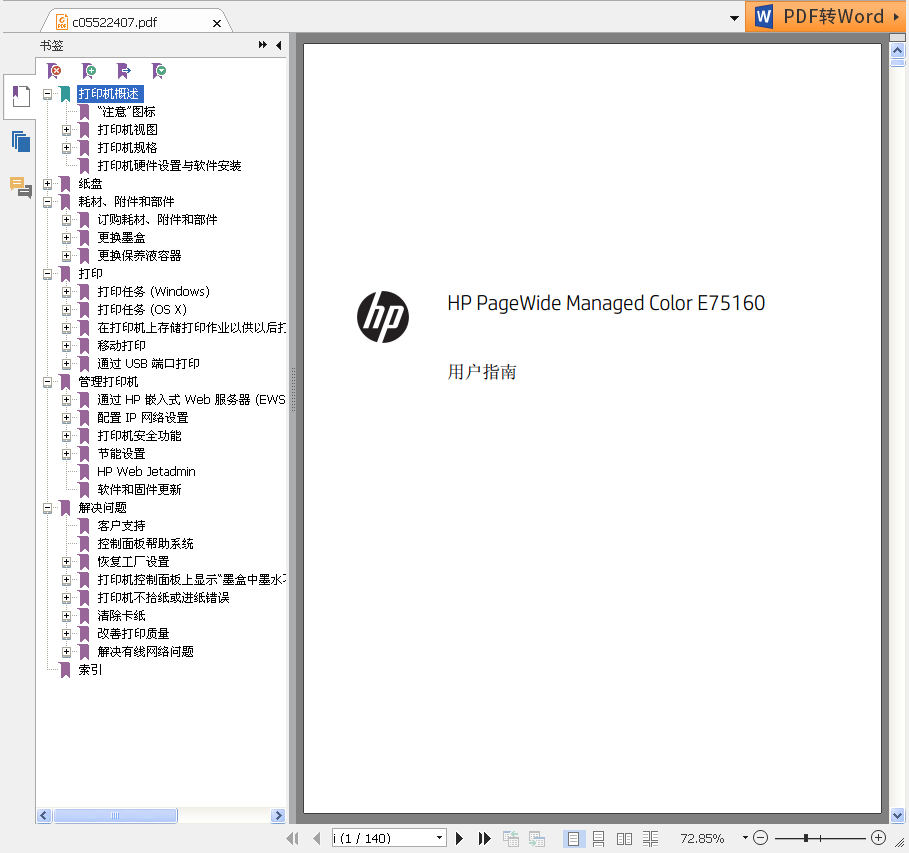Click the PDF转Word button
This screenshot has width=909, height=853.
(x=826, y=16)
